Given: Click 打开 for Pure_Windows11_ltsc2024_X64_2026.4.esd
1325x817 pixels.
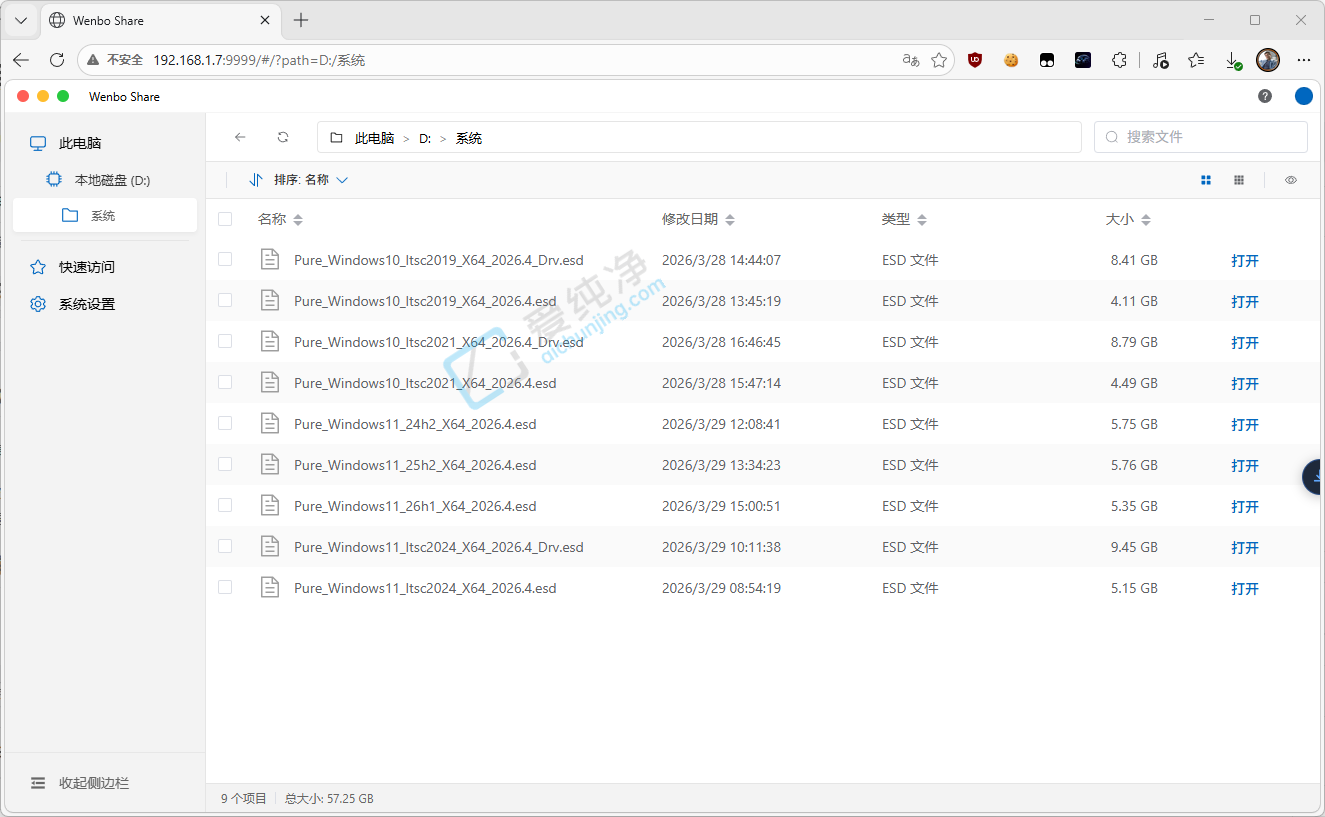Looking at the screenshot, I should point(1245,588).
